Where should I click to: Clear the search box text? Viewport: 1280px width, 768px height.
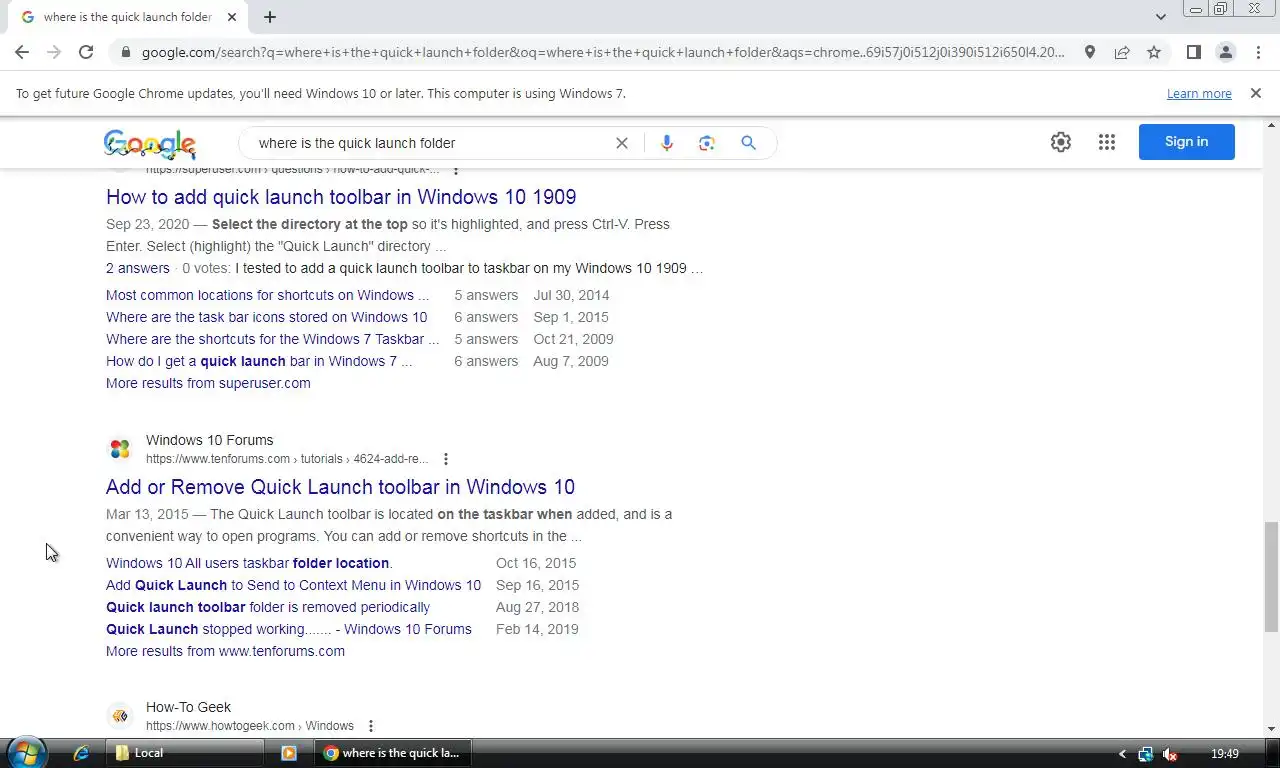pos(622,143)
